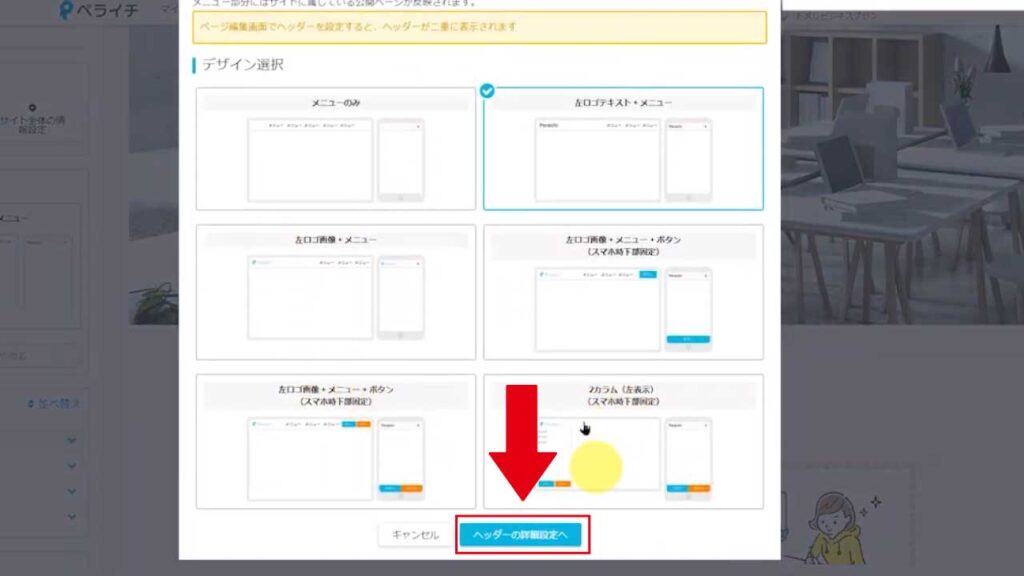Screen dimensions: 1024x576
Task: Choose 左ロゴ画像・メニュー・ボタン card with blue and orange buttons
Action: pyautogui.click(x=336, y=441)
